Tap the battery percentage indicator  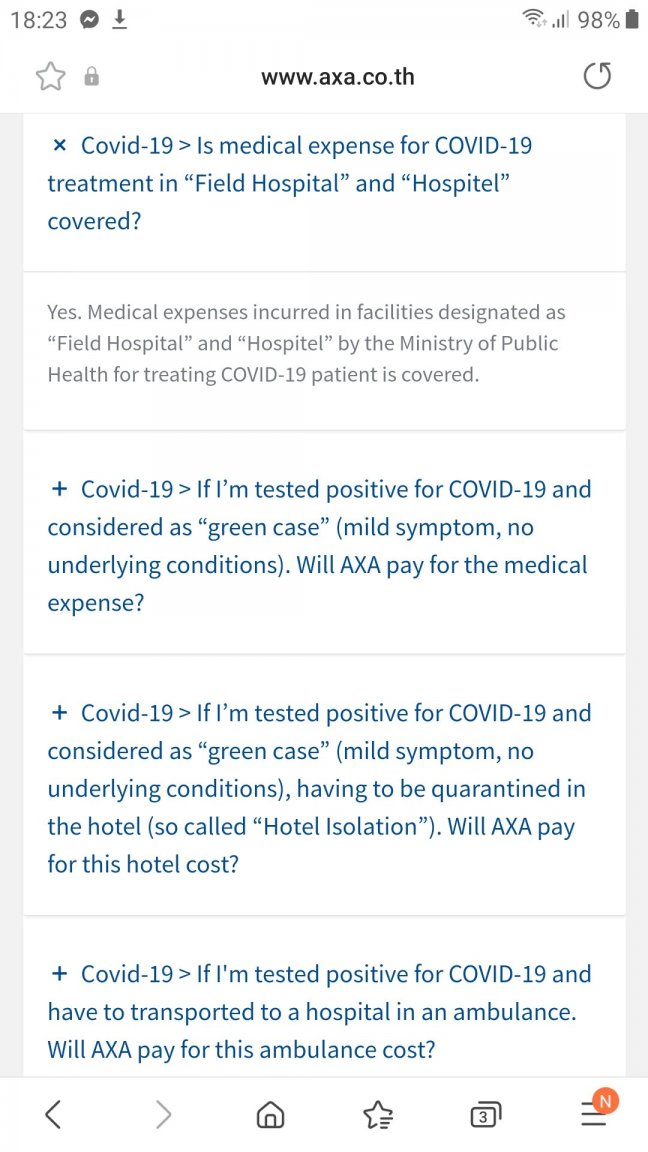pos(599,21)
